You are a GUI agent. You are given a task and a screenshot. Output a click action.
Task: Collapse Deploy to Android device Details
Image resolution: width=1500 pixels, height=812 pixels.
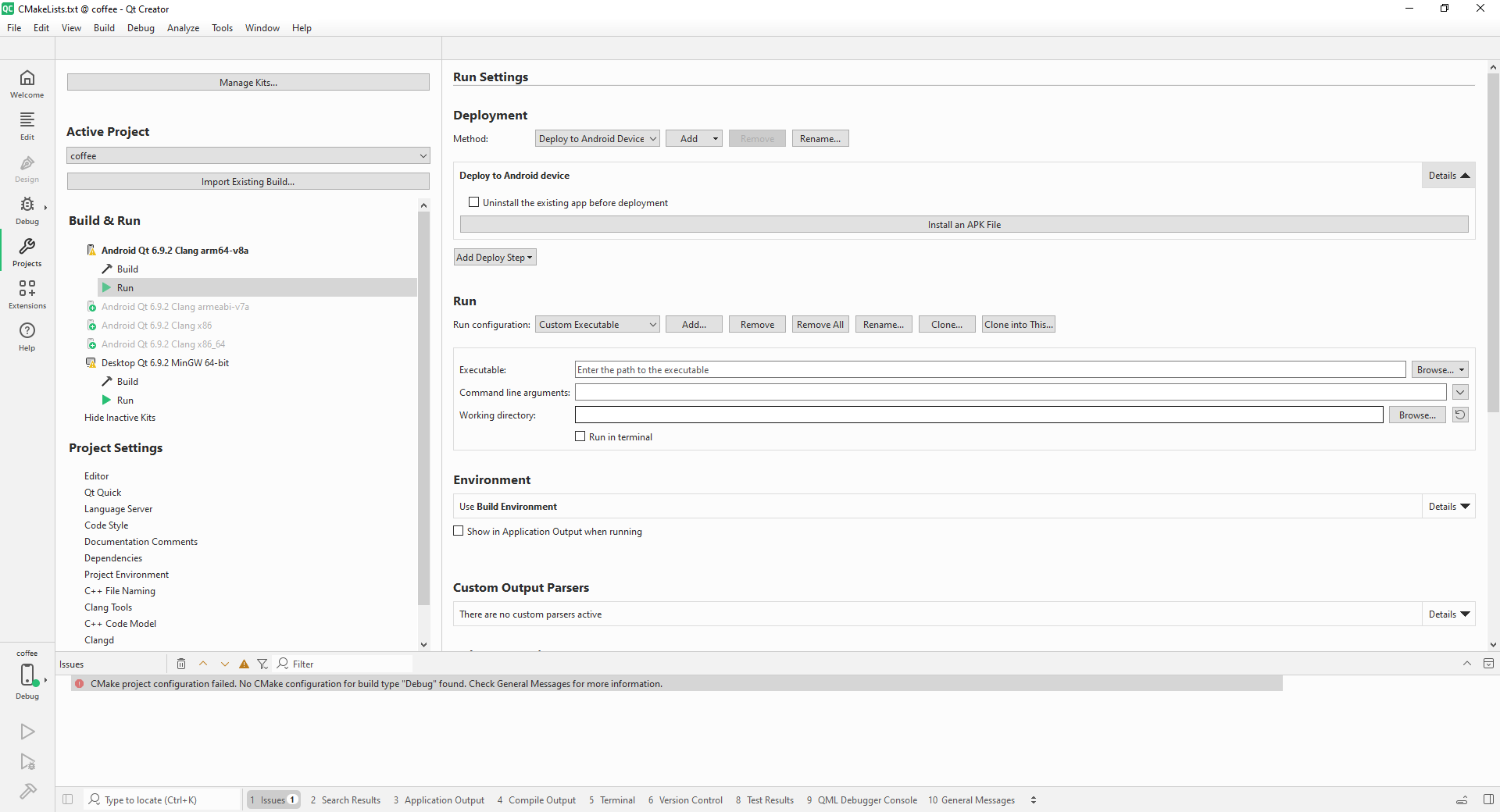(1448, 175)
